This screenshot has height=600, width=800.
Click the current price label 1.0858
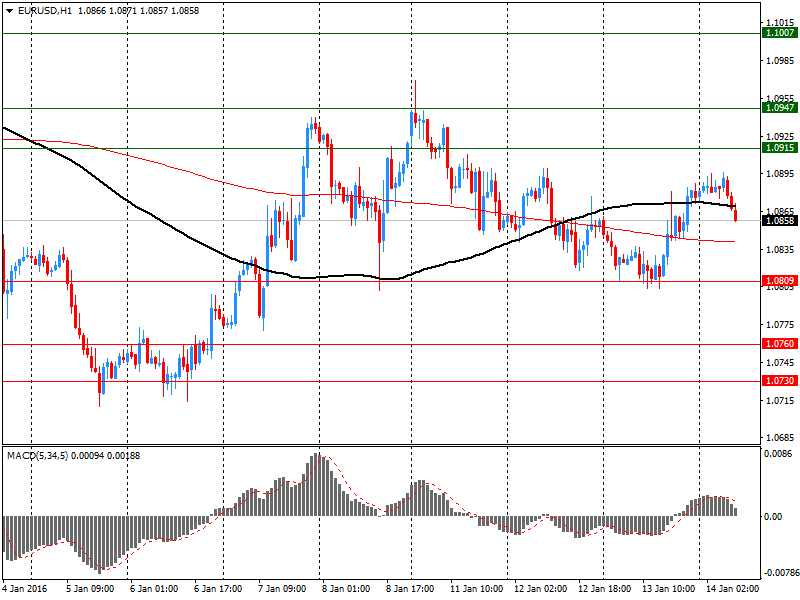pyautogui.click(x=780, y=221)
